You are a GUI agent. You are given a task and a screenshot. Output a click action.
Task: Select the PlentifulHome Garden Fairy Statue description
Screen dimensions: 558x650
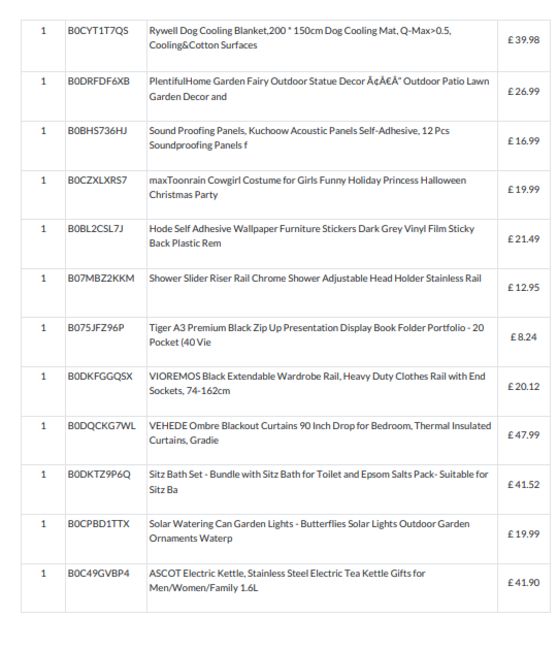coord(319,89)
